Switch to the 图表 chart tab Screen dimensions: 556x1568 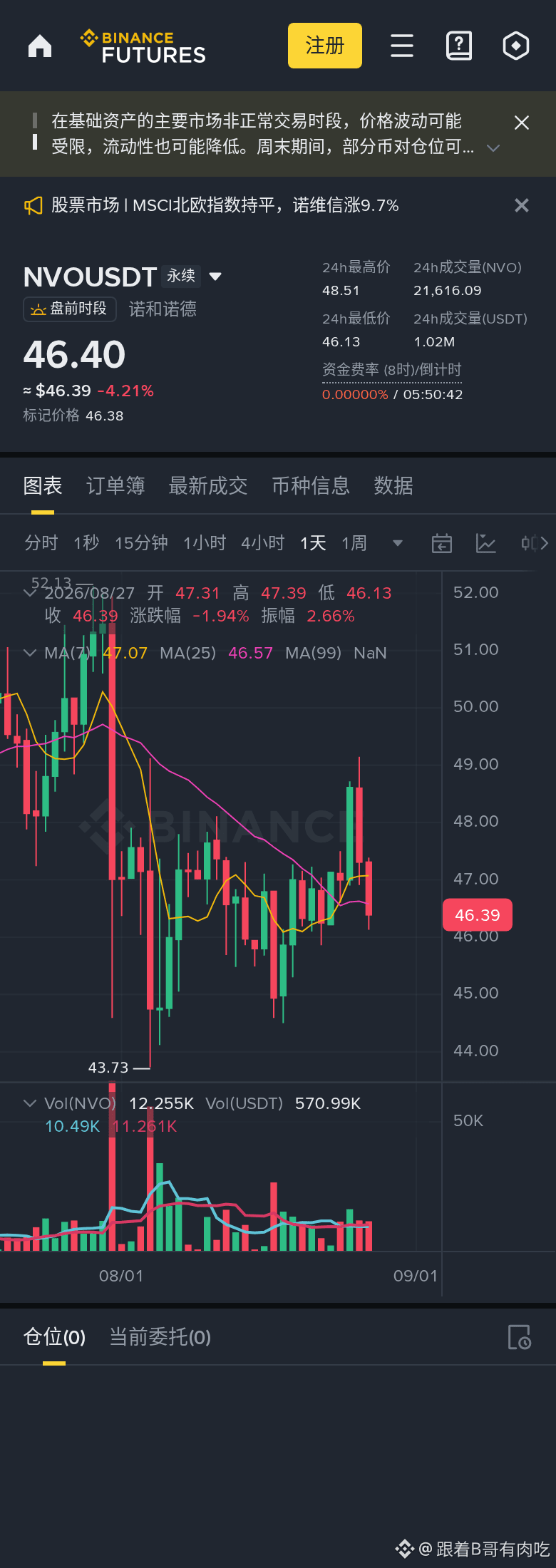point(43,486)
